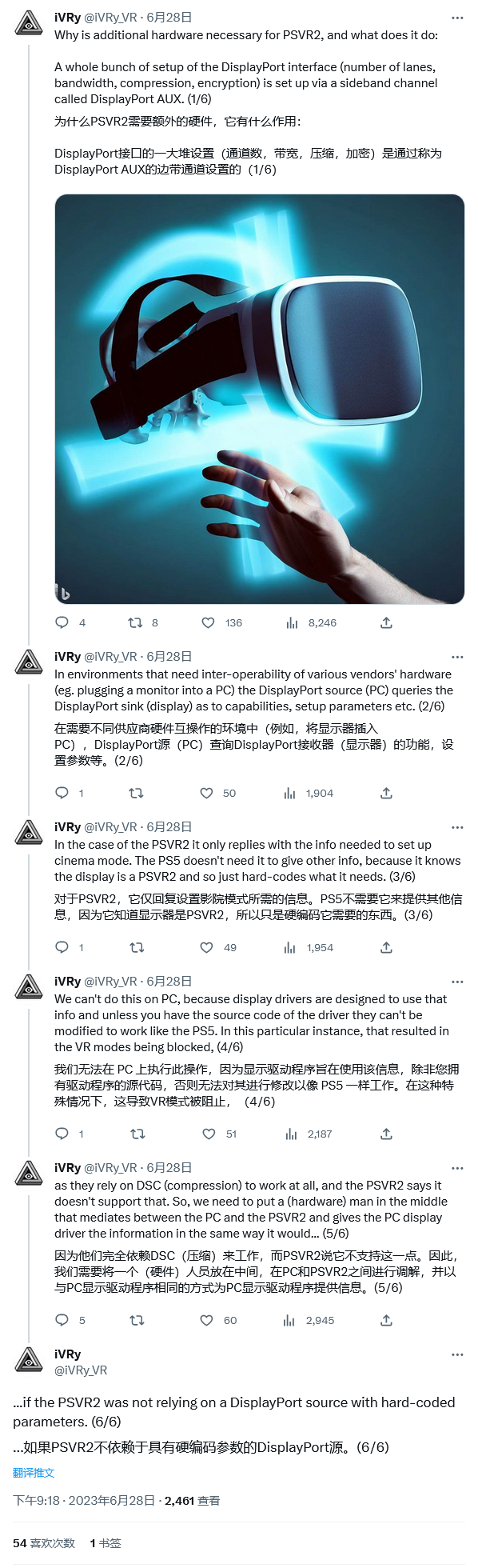Open the iVRy avatar on the (4/6) tweet

[29, 987]
